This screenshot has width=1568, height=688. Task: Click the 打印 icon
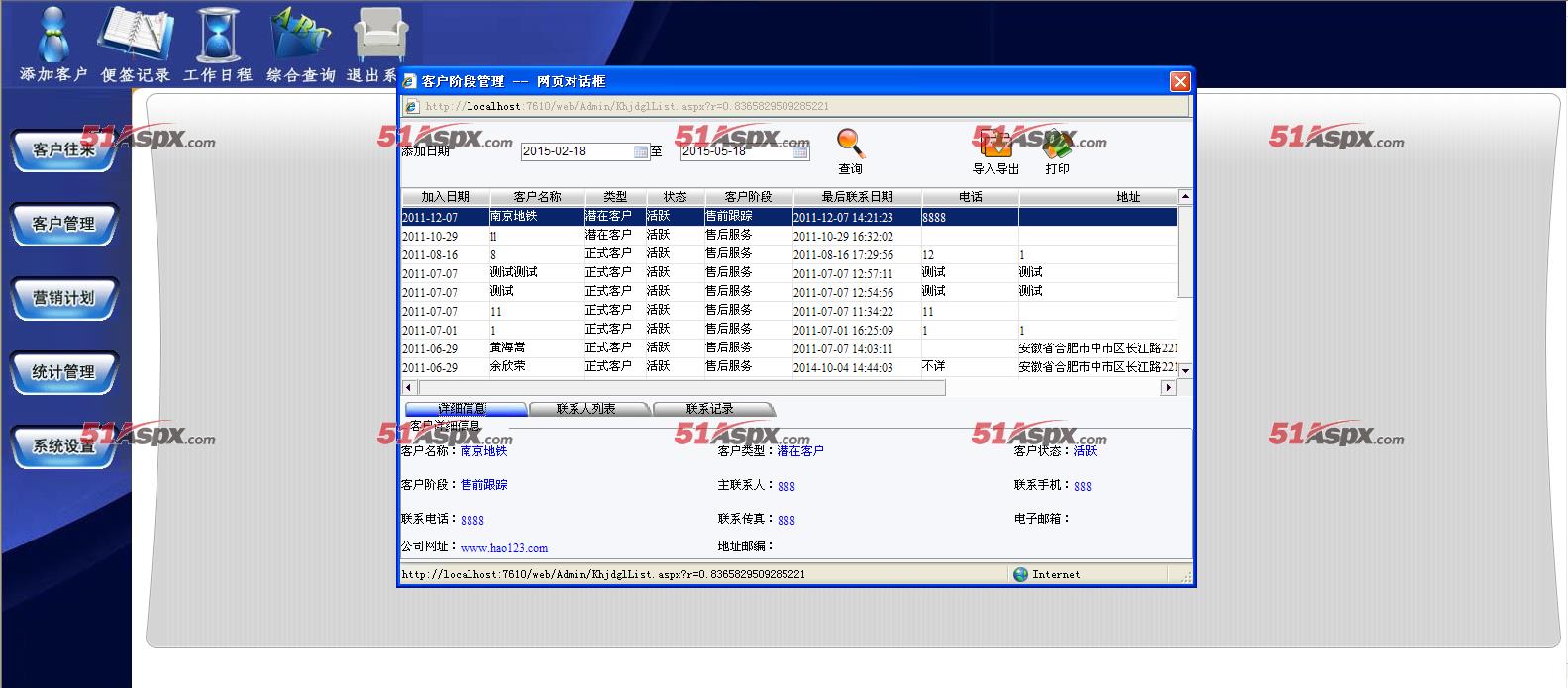pos(1057,145)
